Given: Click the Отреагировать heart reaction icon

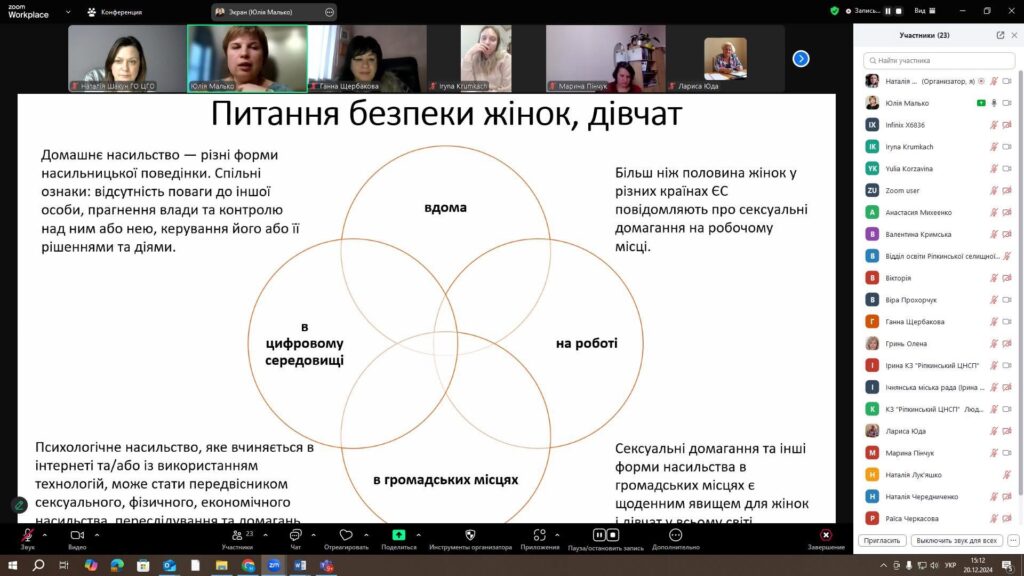Looking at the screenshot, I should point(346,536).
